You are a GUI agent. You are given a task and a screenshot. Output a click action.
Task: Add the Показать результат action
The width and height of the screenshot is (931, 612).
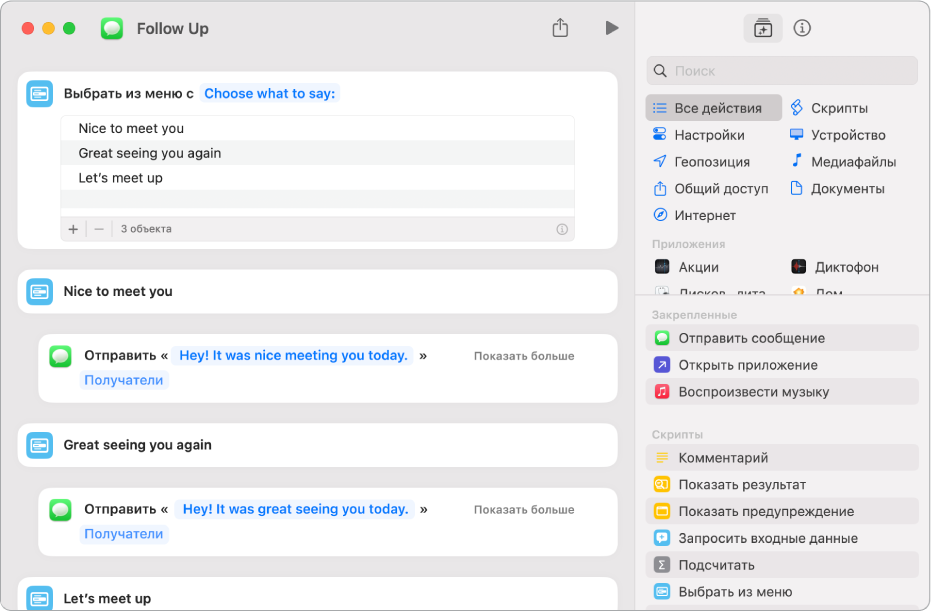[x=781, y=484]
